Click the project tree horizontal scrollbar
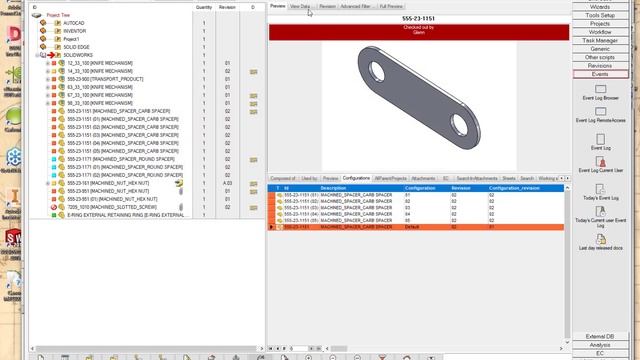The image size is (640, 360). pos(147,349)
